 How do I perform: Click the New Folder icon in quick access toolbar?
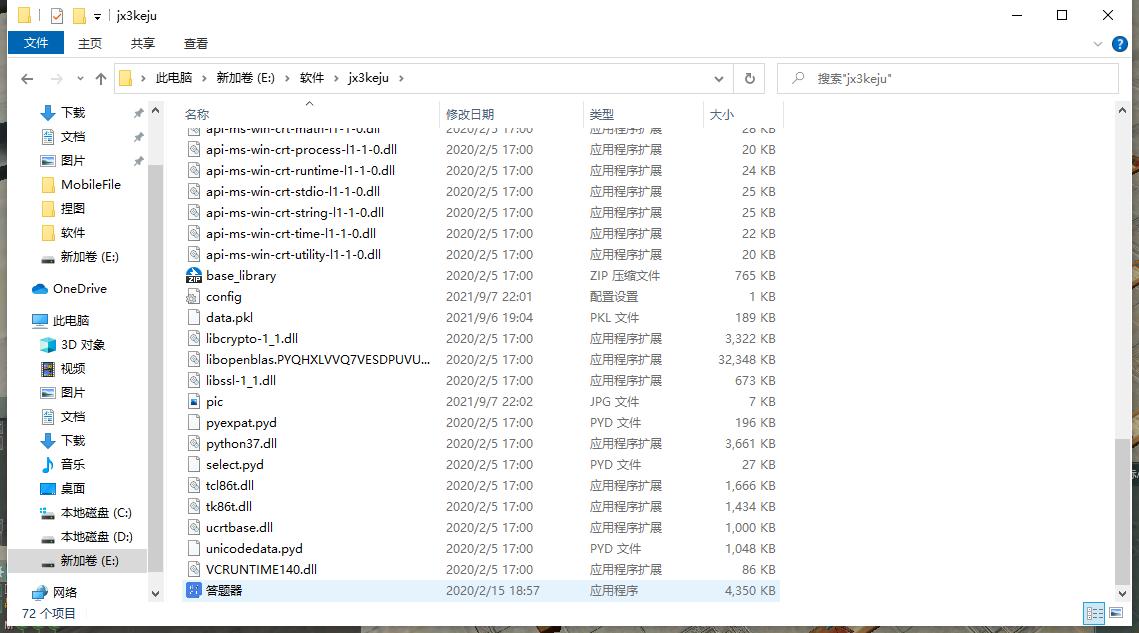[x=78, y=15]
